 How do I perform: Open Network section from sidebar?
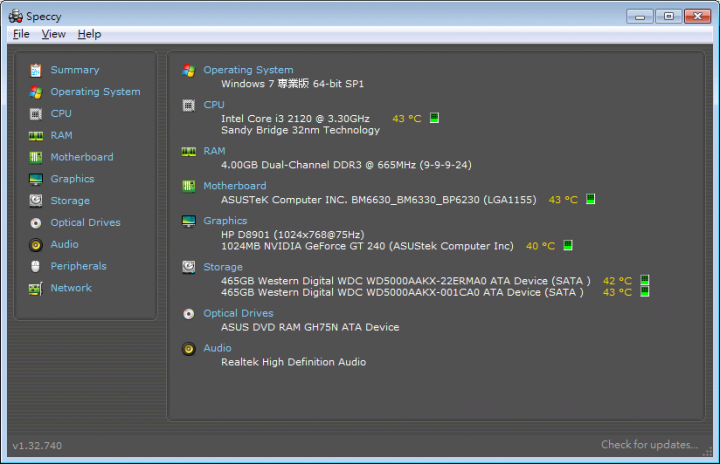point(71,288)
